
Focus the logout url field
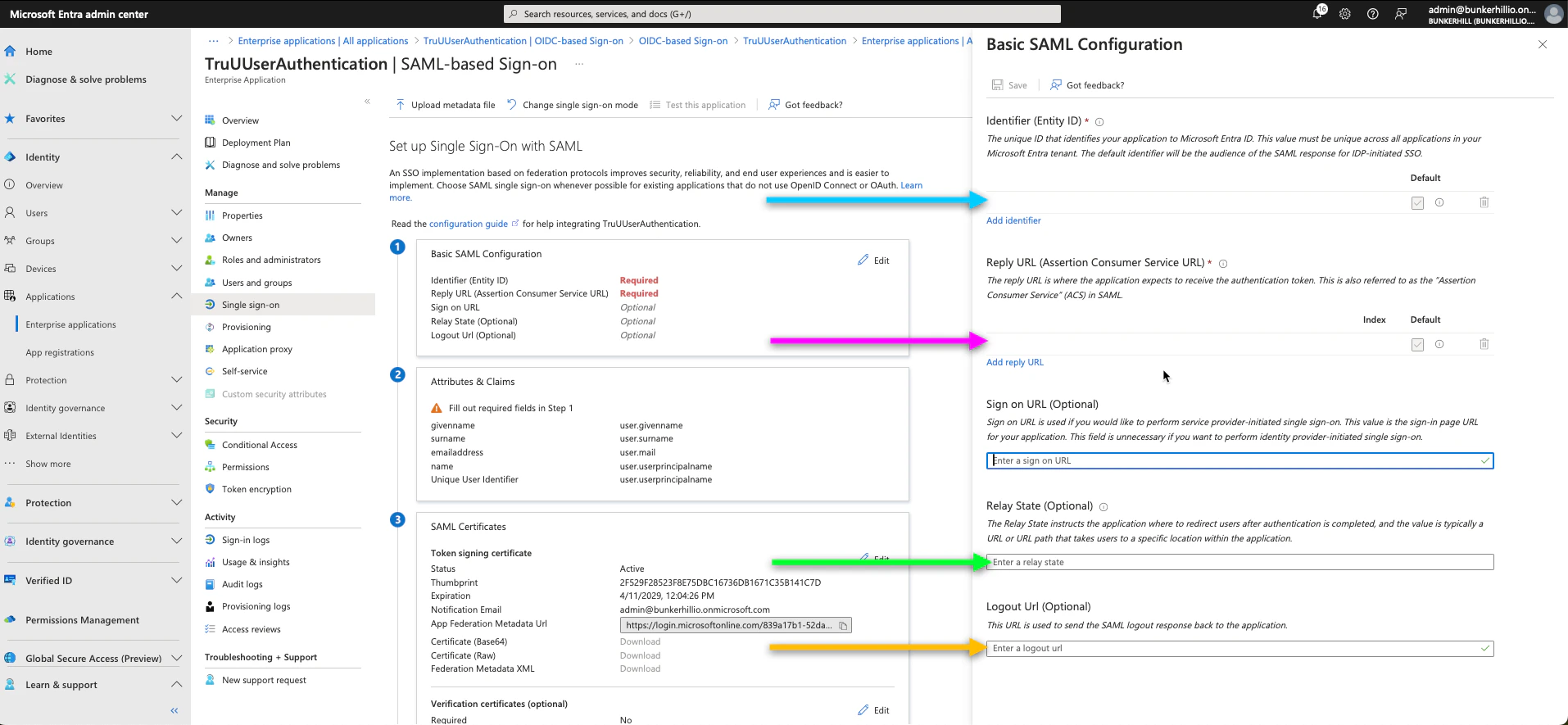tap(1239, 648)
